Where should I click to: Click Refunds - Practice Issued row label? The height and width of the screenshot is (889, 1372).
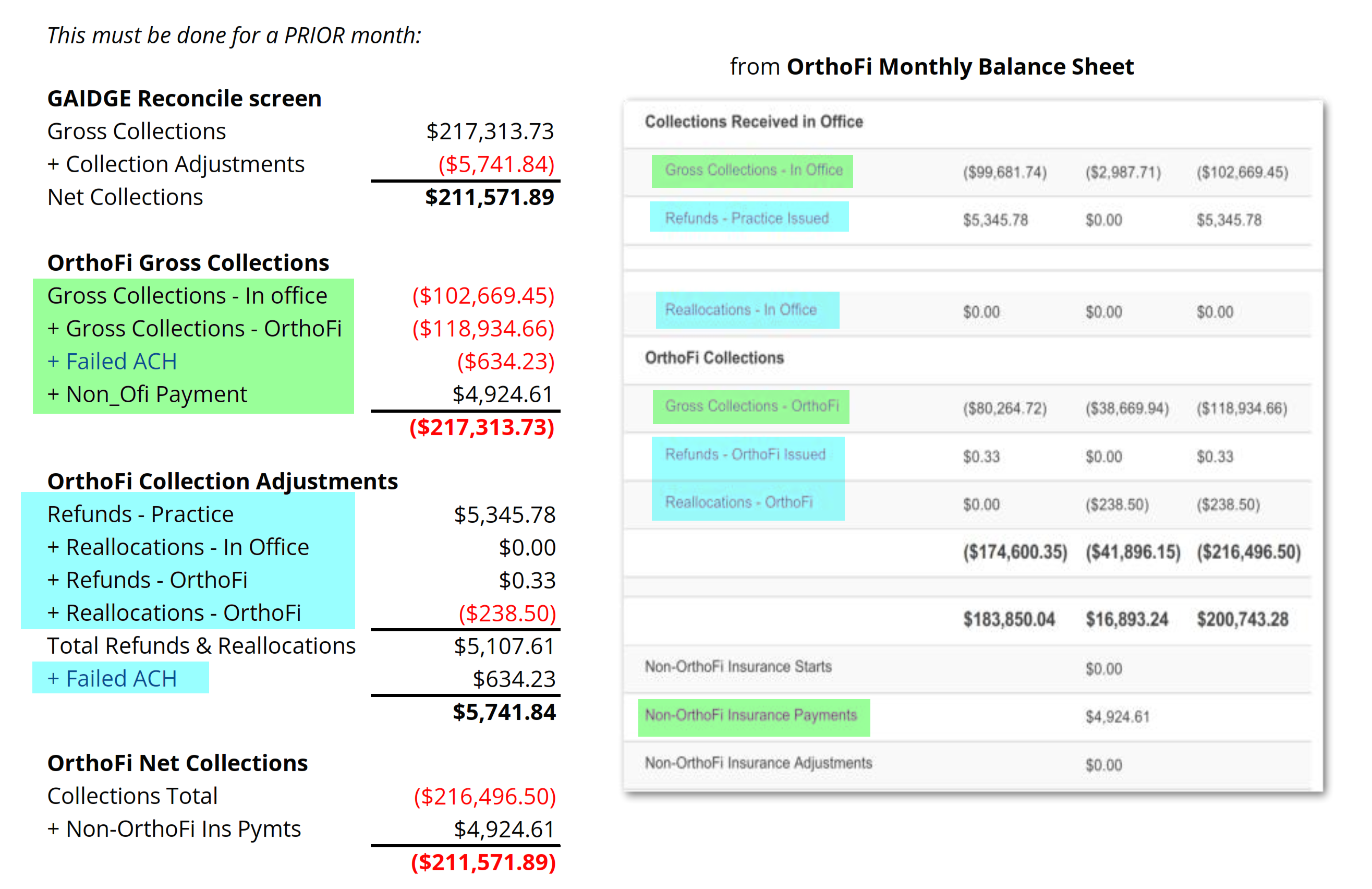tap(747, 219)
